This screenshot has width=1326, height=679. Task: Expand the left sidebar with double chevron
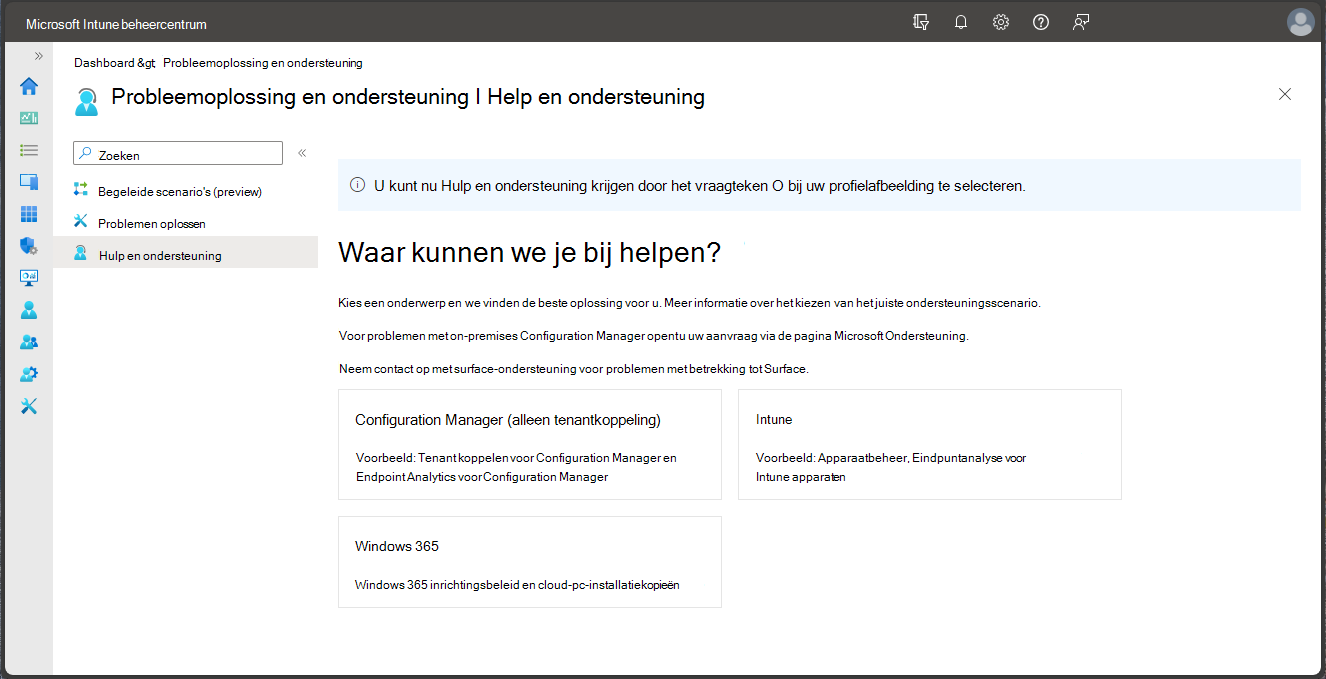[x=39, y=56]
